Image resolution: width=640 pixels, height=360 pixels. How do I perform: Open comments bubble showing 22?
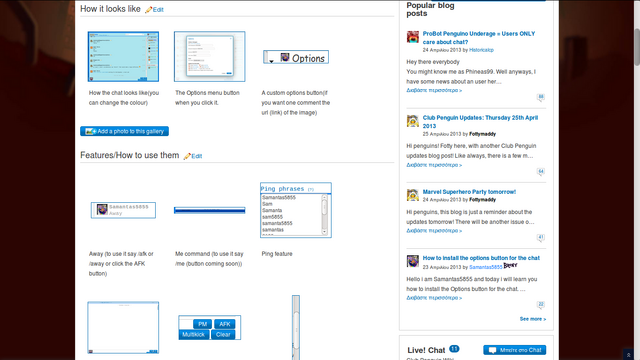pos(541,305)
